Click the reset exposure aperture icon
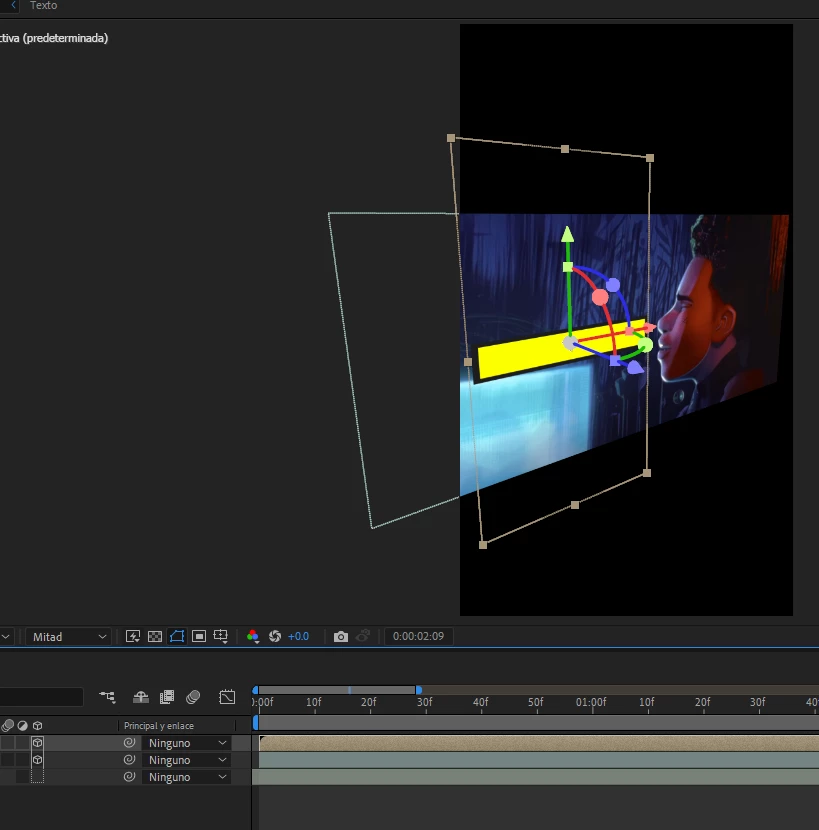Image resolution: width=819 pixels, height=830 pixels. pos(275,636)
